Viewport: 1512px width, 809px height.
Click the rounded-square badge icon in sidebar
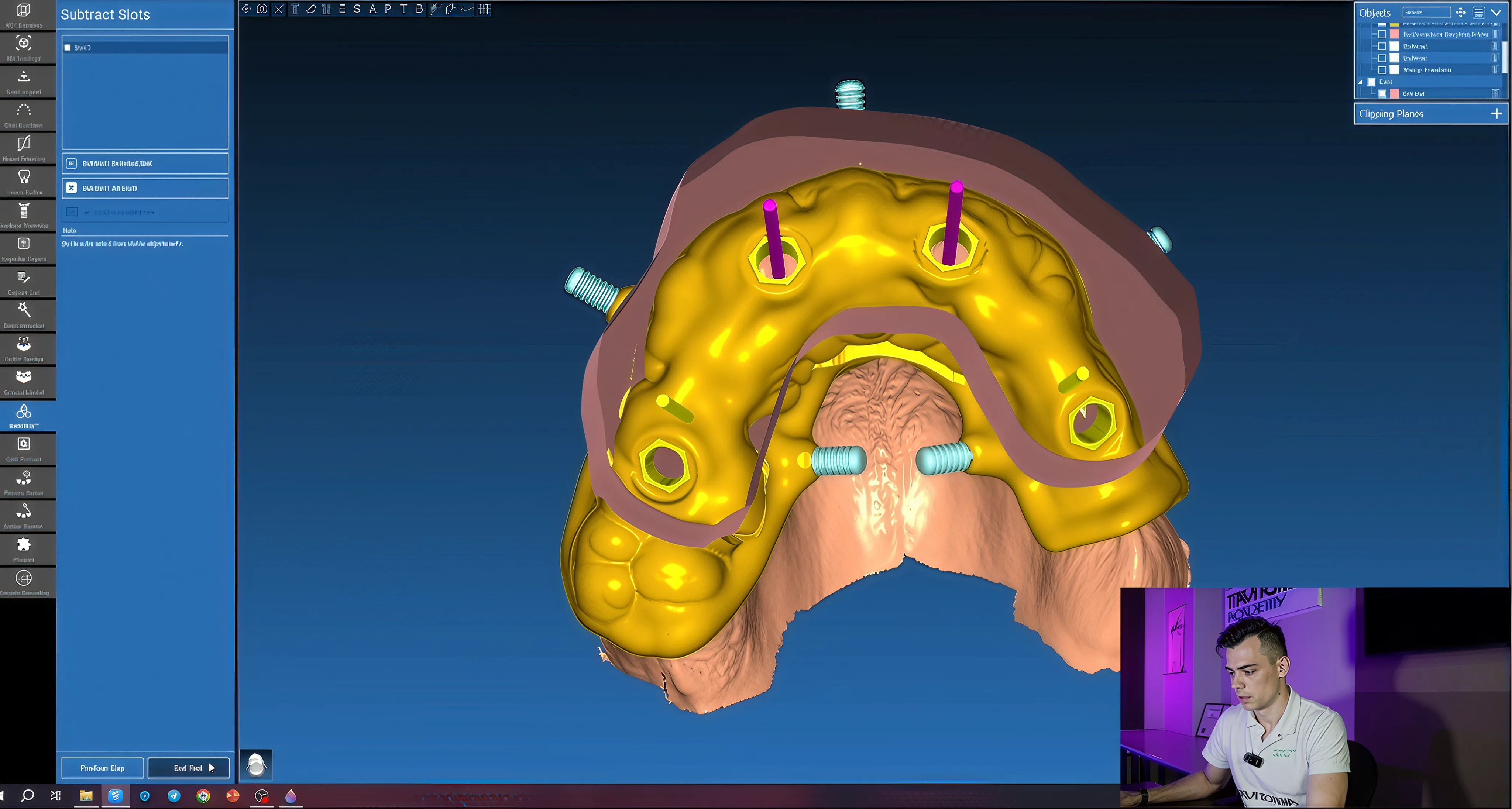(x=24, y=244)
